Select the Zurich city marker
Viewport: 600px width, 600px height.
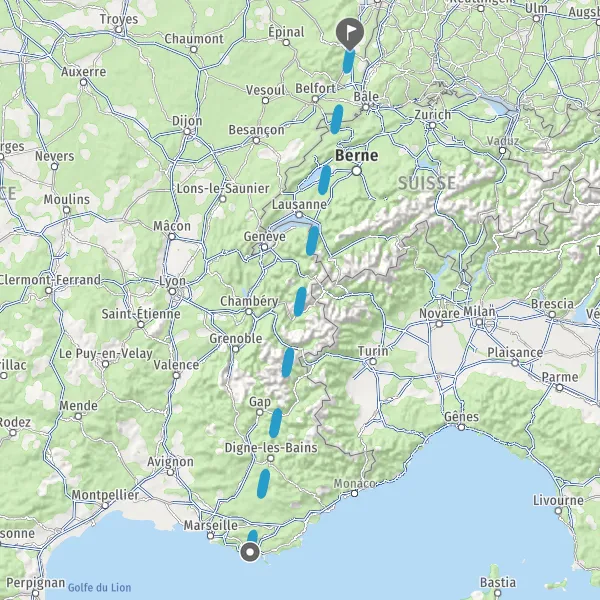click(432, 125)
